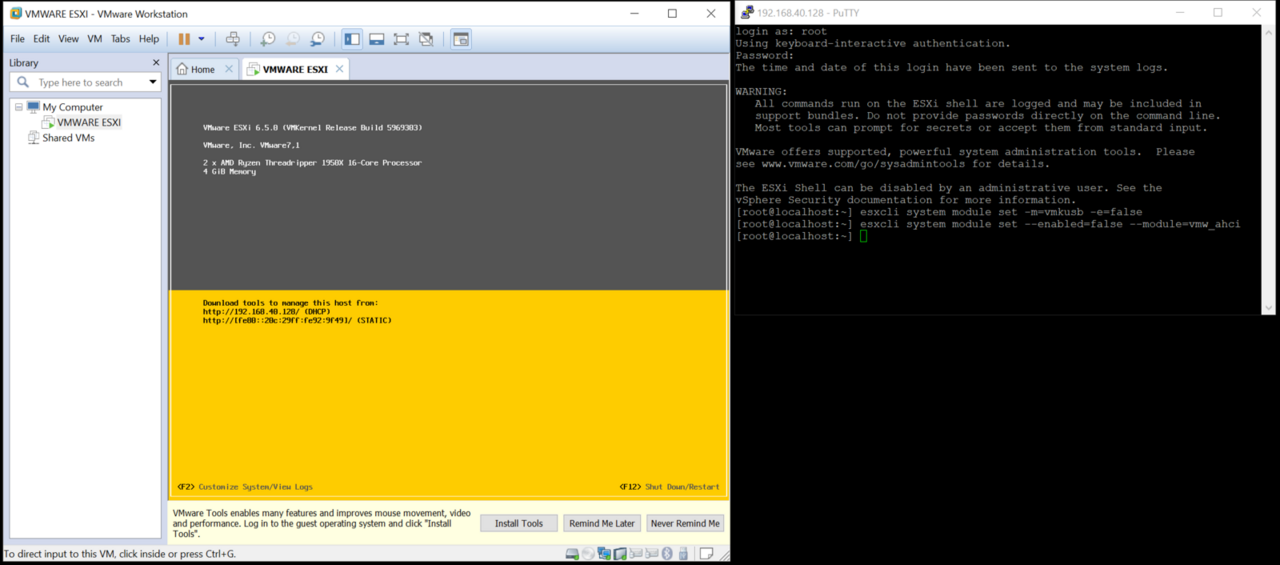Open the power options dropdown arrow
The image size is (1280, 565).
pos(201,39)
